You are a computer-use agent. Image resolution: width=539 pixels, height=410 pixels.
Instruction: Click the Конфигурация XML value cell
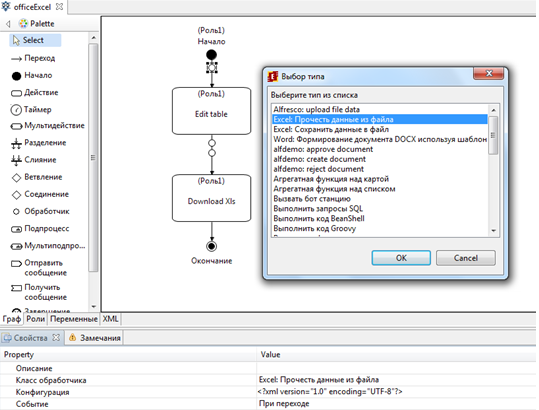pos(396,392)
